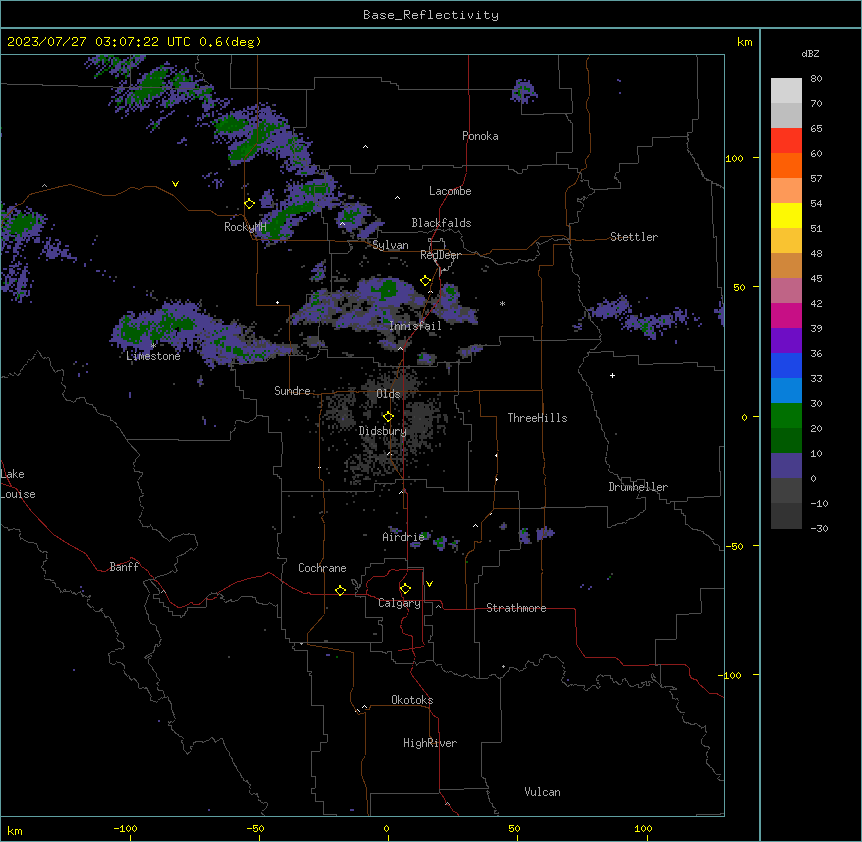The width and height of the screenshot is (862, 842).
Task: Click the 0 tick on bottom axis
Action: [386, 828]
